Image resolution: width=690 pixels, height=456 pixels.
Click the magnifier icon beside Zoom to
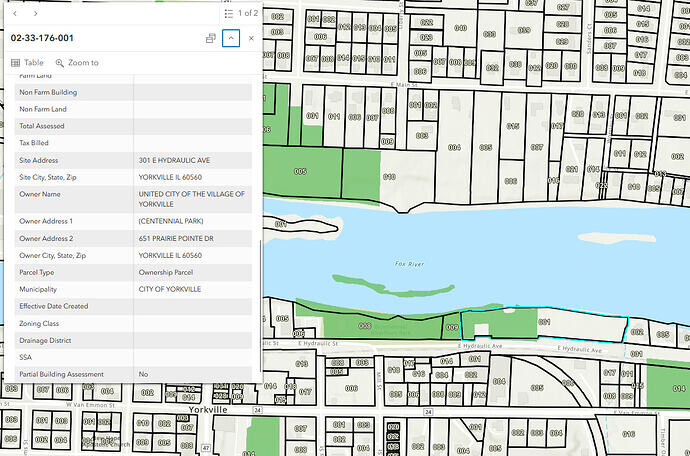(x=60, y=63)
